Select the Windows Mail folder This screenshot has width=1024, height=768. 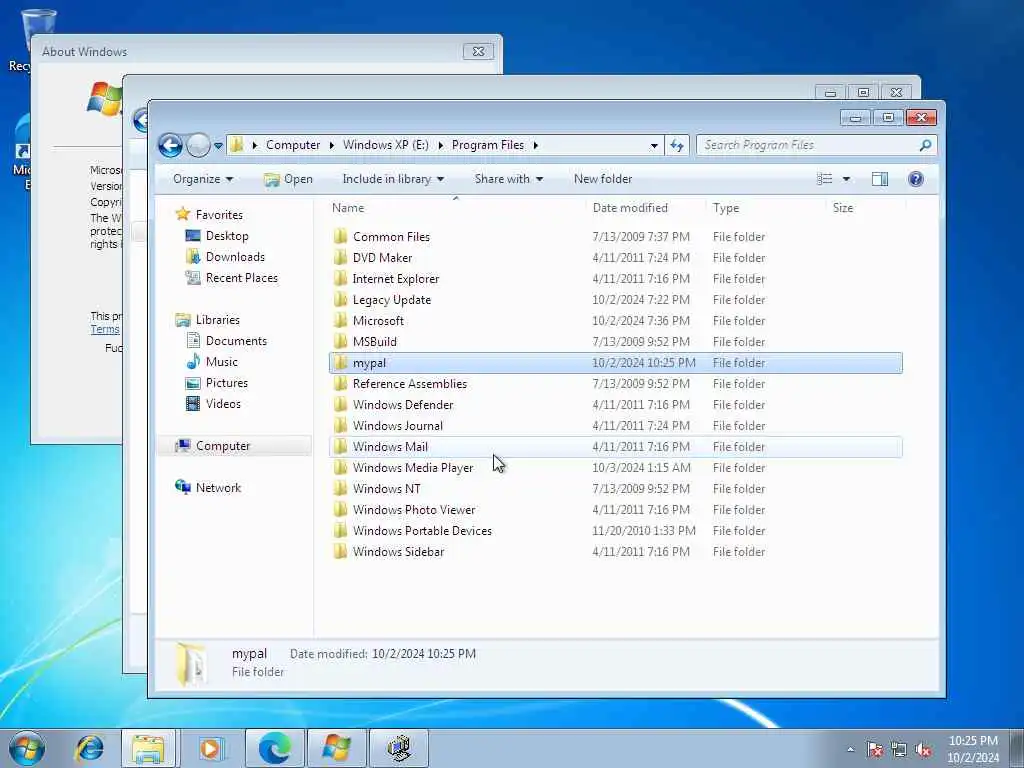615,447
